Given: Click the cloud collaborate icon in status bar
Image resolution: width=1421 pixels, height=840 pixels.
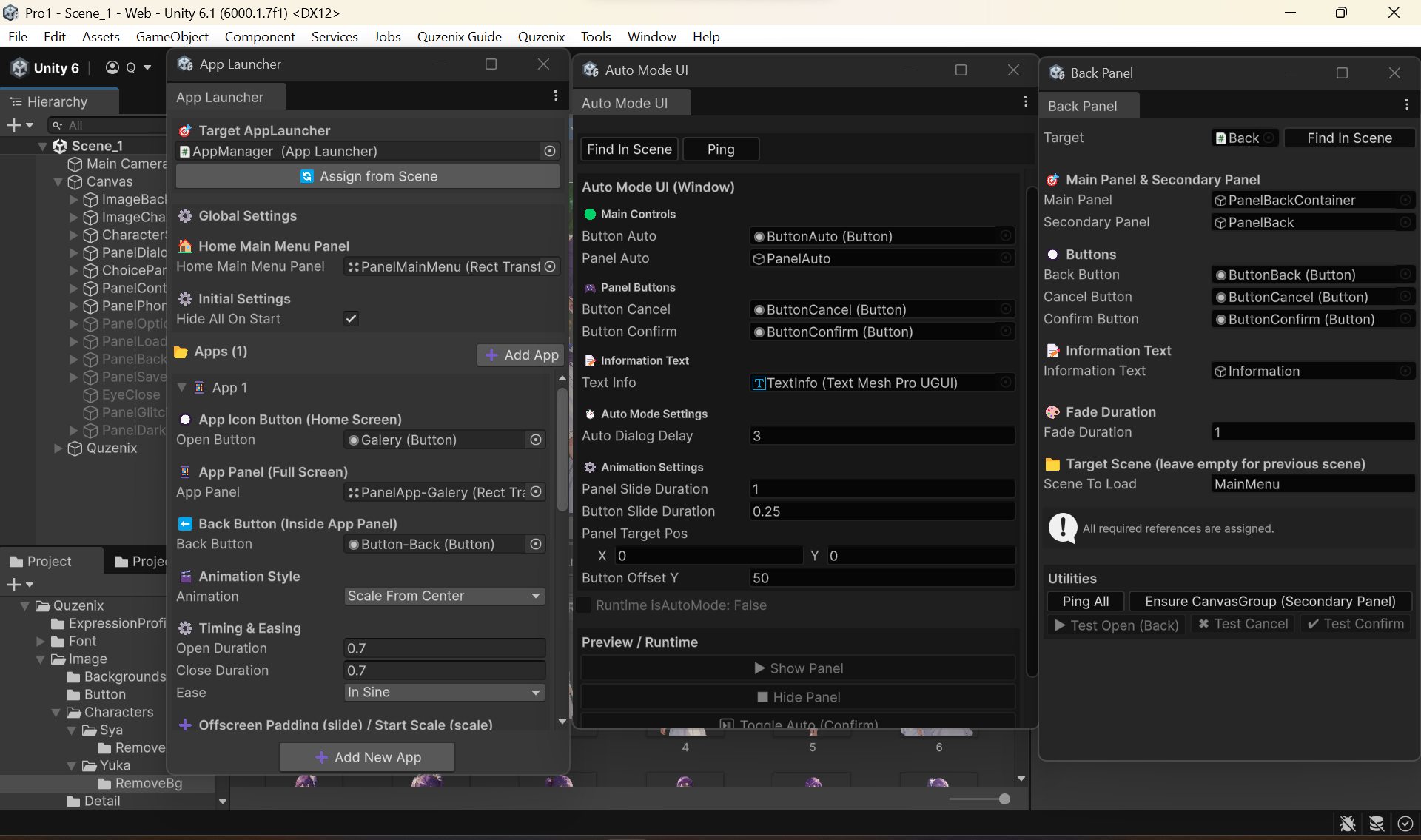Looking at the screenshot, I should click(1376, 824).
